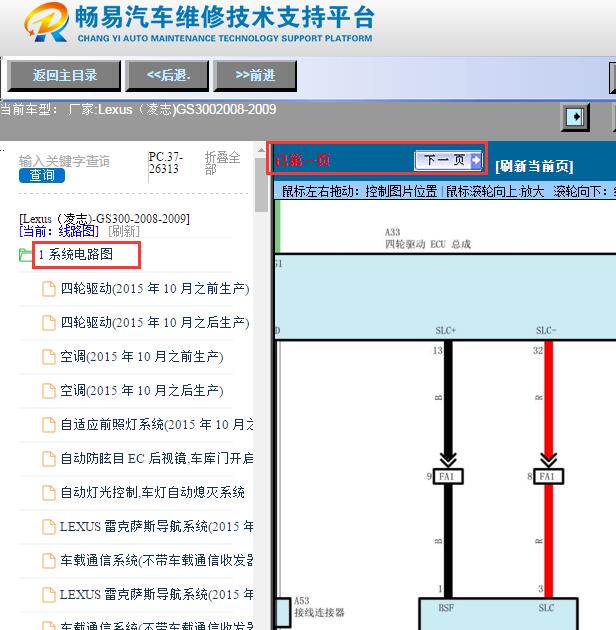
Task: Click the A53 接线连接器 label
Action: point(319,607)
